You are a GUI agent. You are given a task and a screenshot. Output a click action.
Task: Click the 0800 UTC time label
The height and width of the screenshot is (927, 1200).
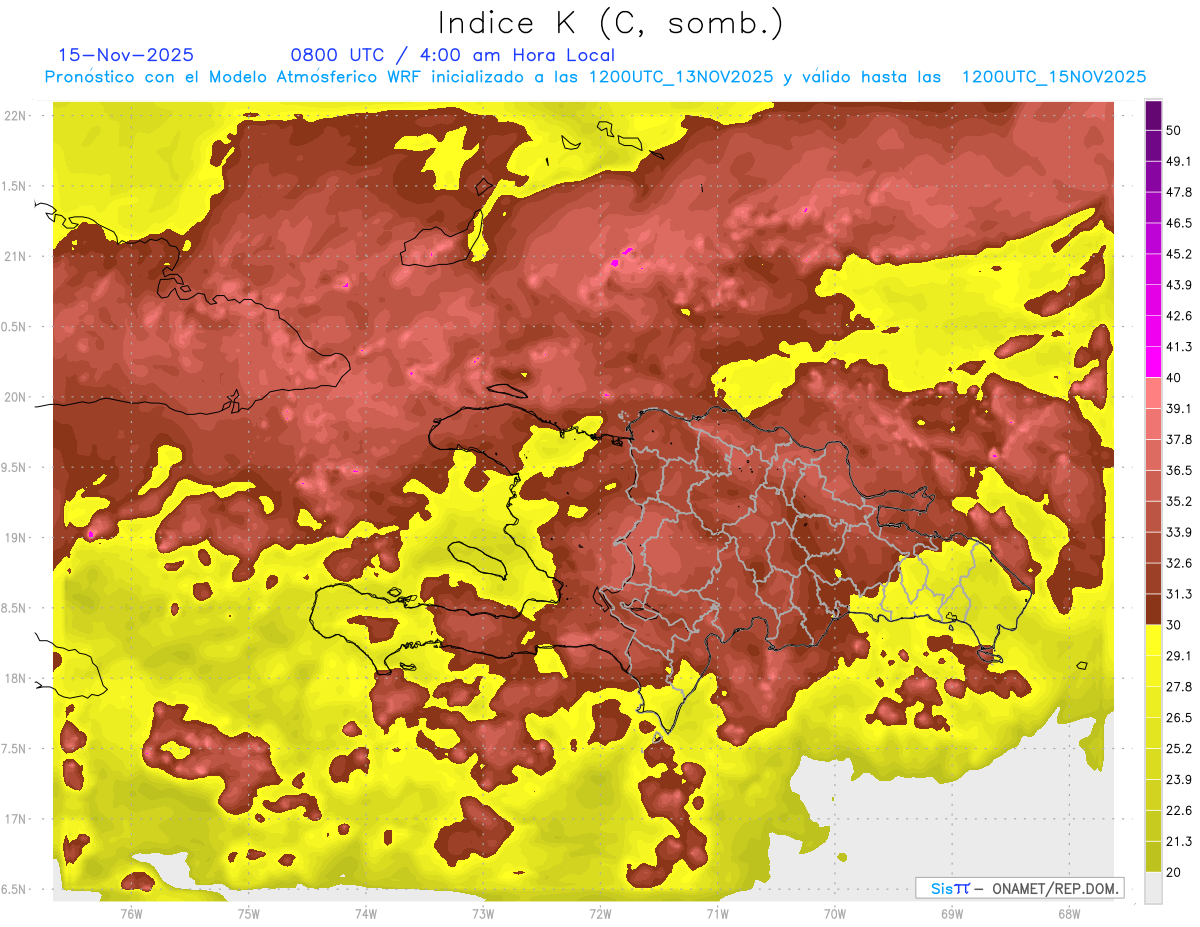point(339,55)
